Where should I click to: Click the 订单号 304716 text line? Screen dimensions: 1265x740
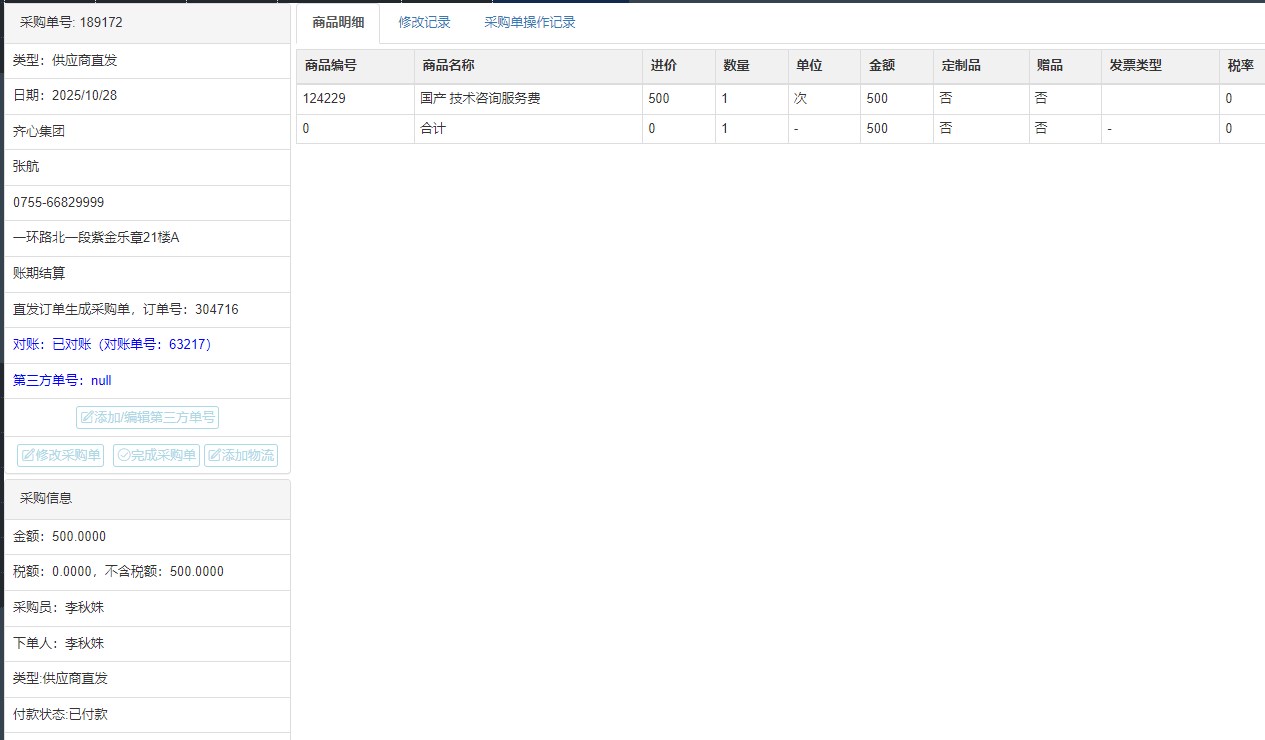point(125,309)
